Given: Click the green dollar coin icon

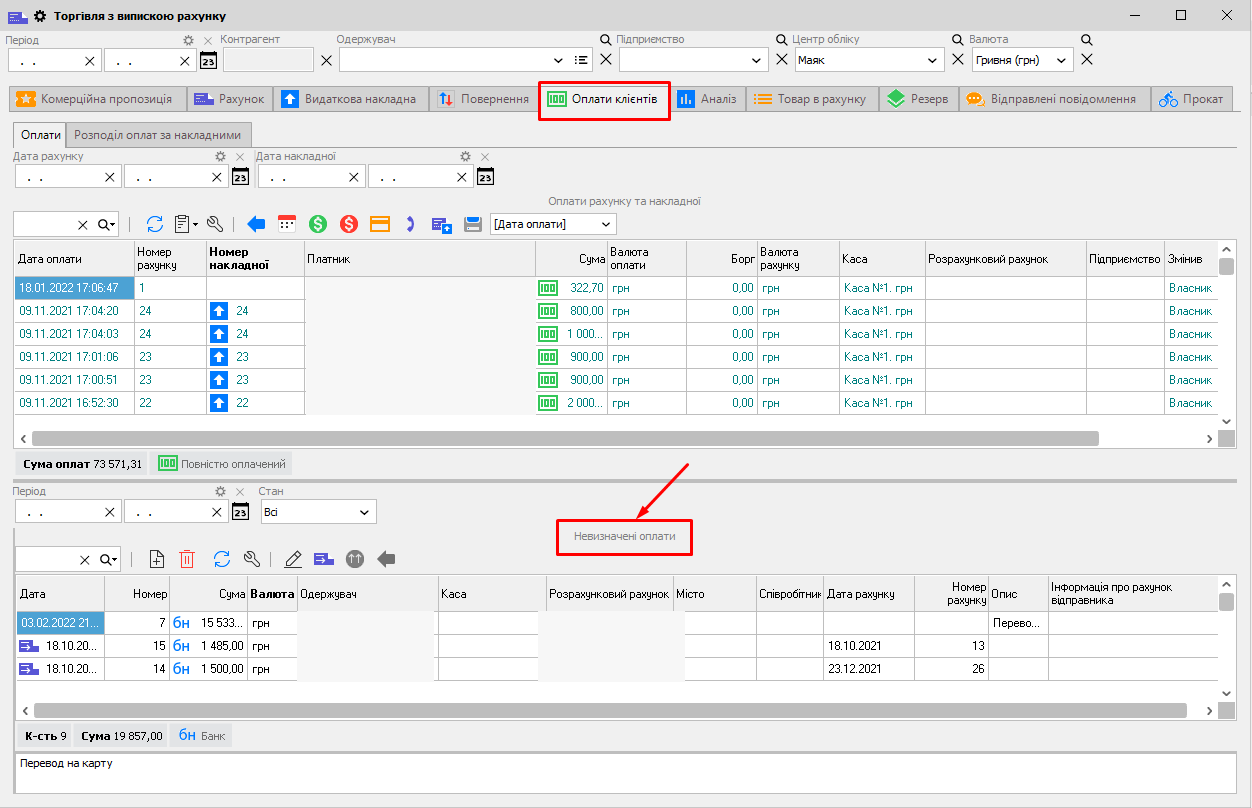Looking at the screenshot, I should click(x=318, y=224).
